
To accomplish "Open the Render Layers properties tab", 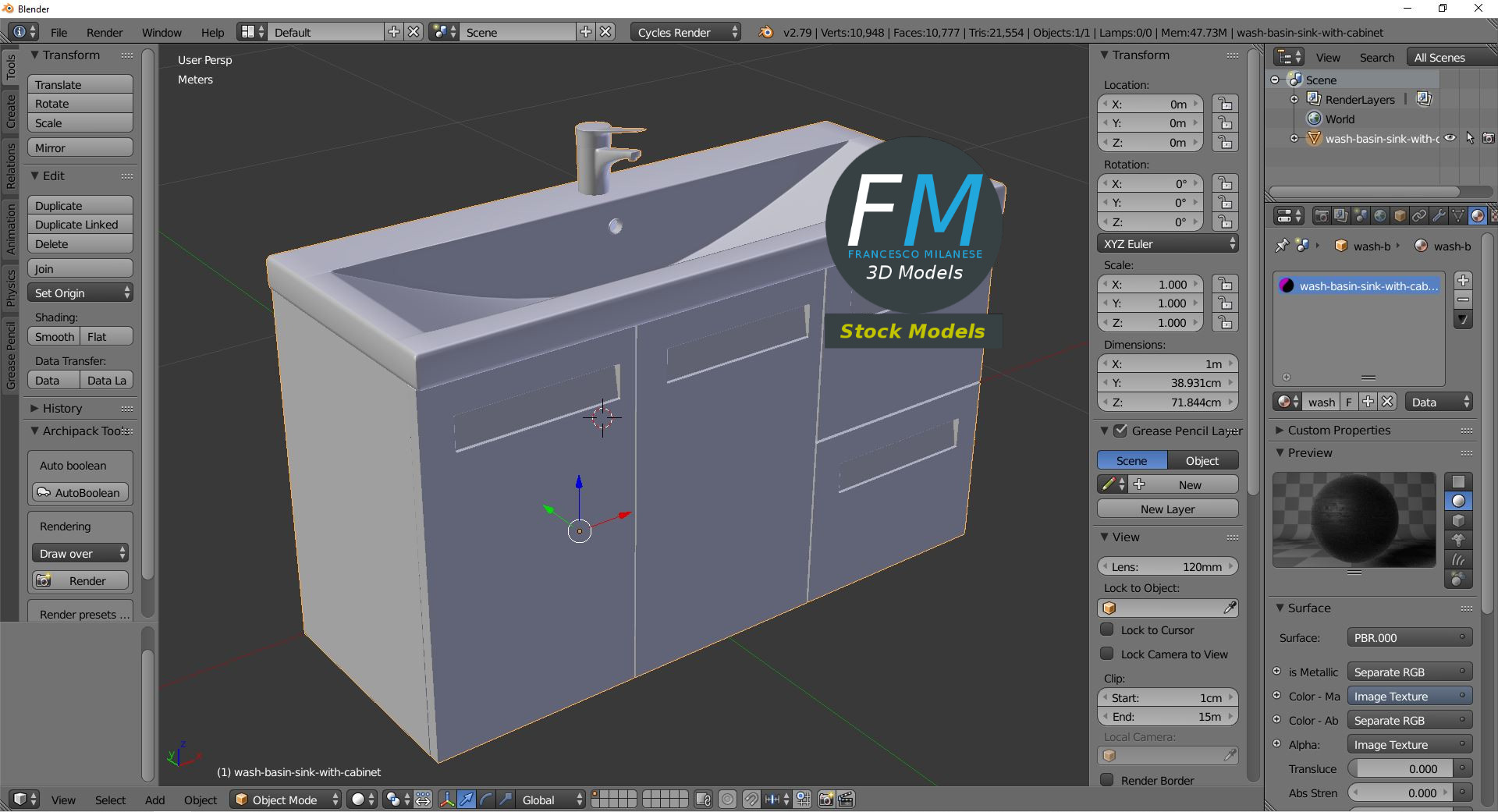I will click(1341, 216).
